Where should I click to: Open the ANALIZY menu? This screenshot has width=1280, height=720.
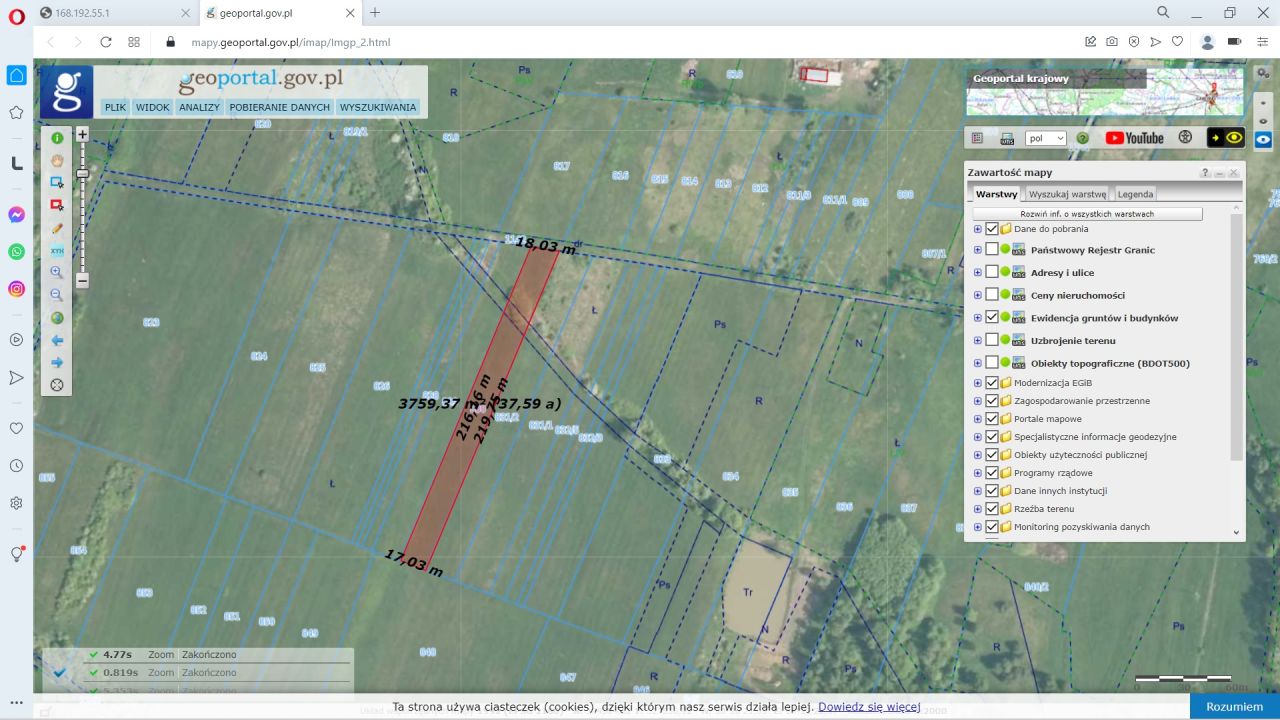pyautogui.click(x=199, y=107)
